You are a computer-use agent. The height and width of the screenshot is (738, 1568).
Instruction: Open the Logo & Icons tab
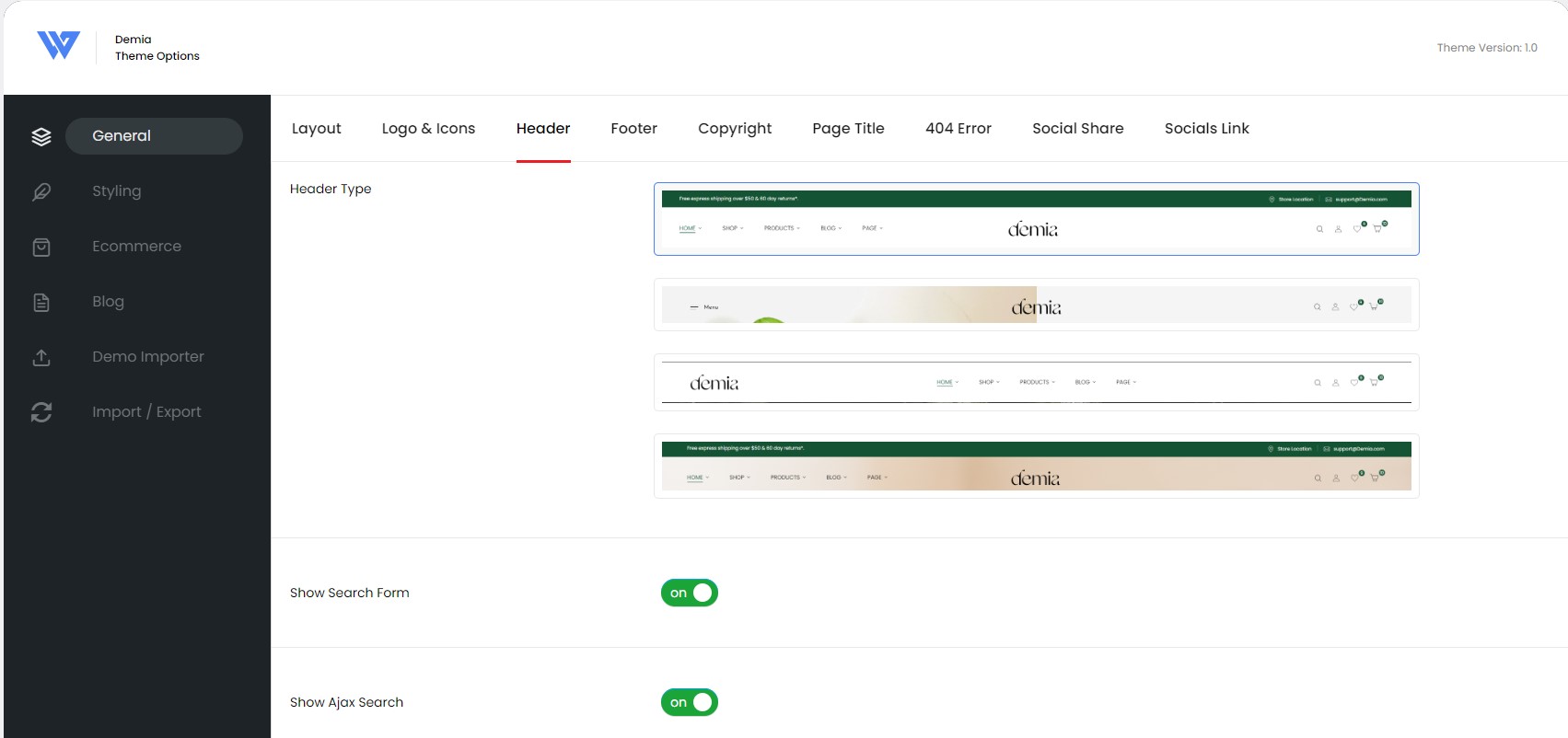(429, 129)
